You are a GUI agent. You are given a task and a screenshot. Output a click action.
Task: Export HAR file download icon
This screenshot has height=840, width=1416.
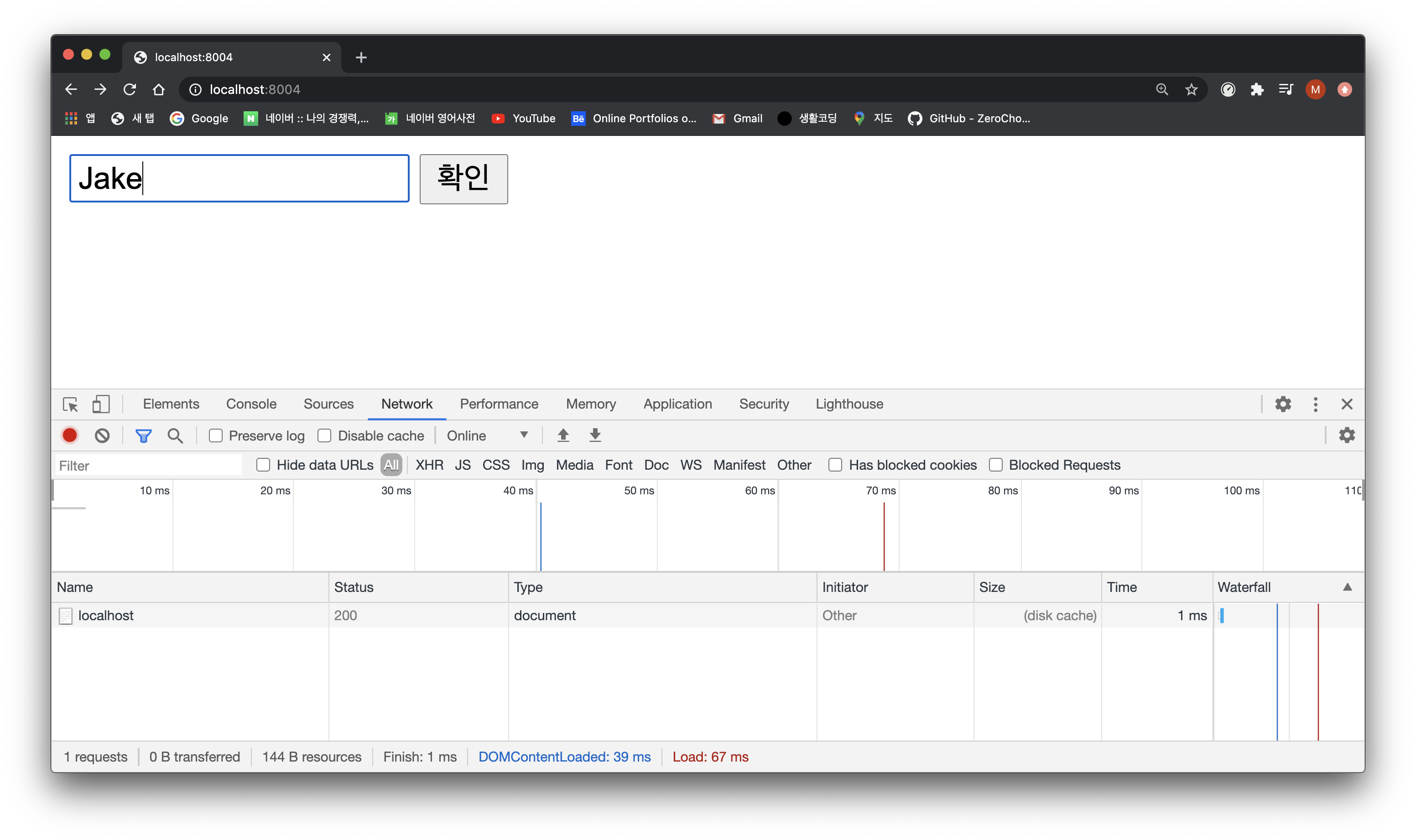pyautogui.click(x=594, y=436)
